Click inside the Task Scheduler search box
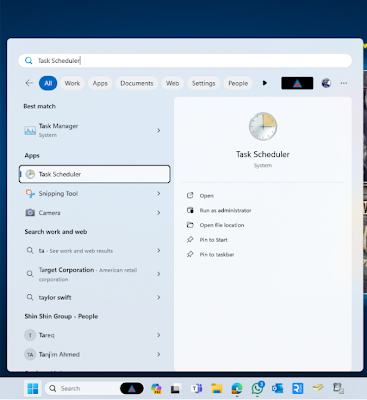Screen dimensions: 367x400 185,61
